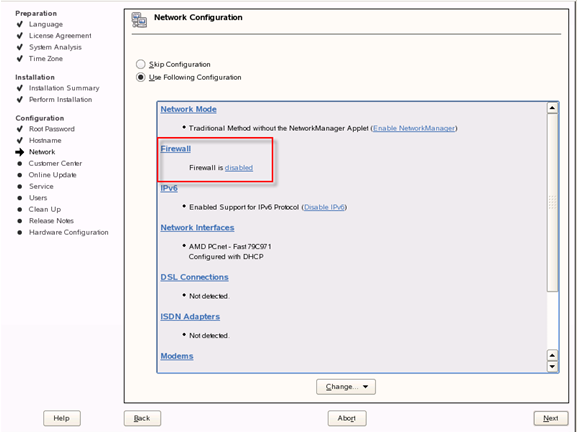Open the Network Interfaces section link
Image resolution: width=578 pixels, height=434 pixels.
coord(197,228)
